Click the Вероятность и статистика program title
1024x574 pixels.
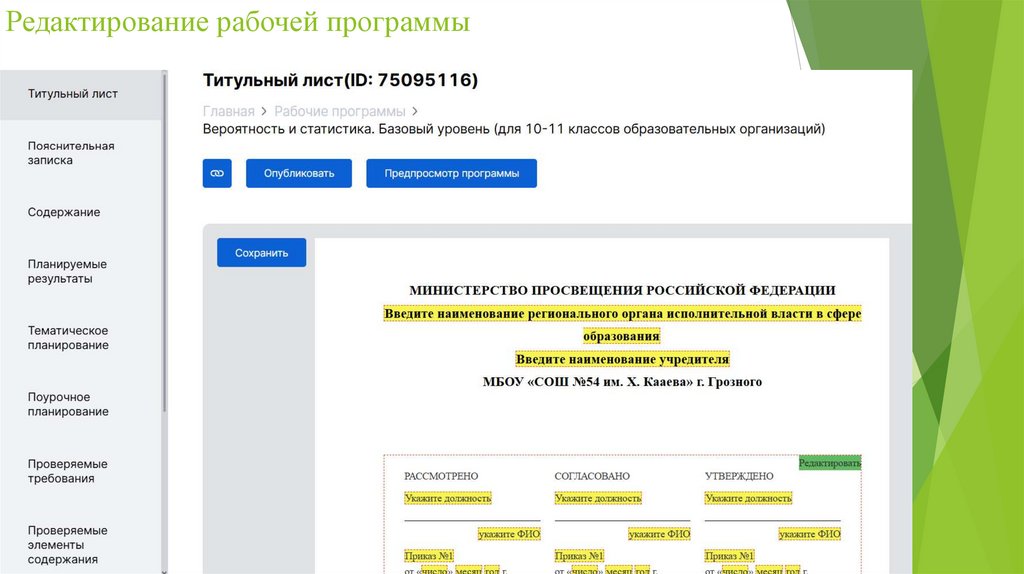coord(513,129)
